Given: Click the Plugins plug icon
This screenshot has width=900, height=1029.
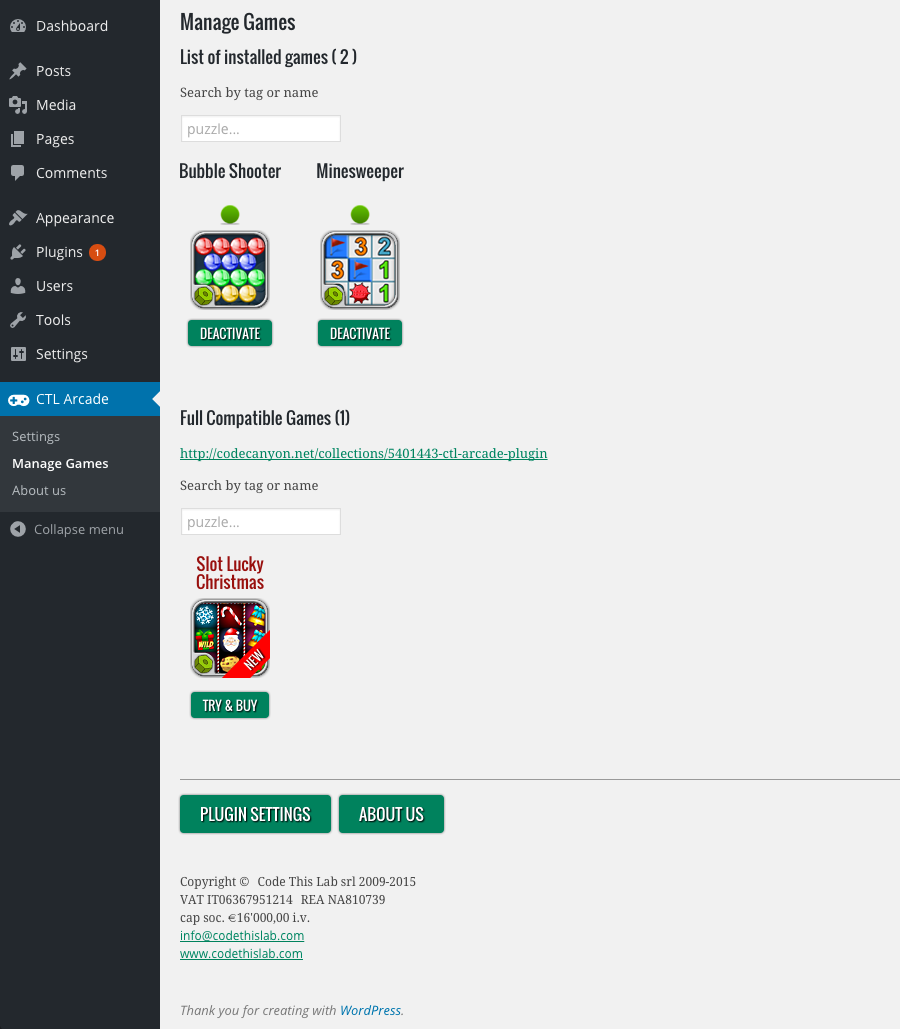Looking at the screenshot, I should click(x=18, y=252).
